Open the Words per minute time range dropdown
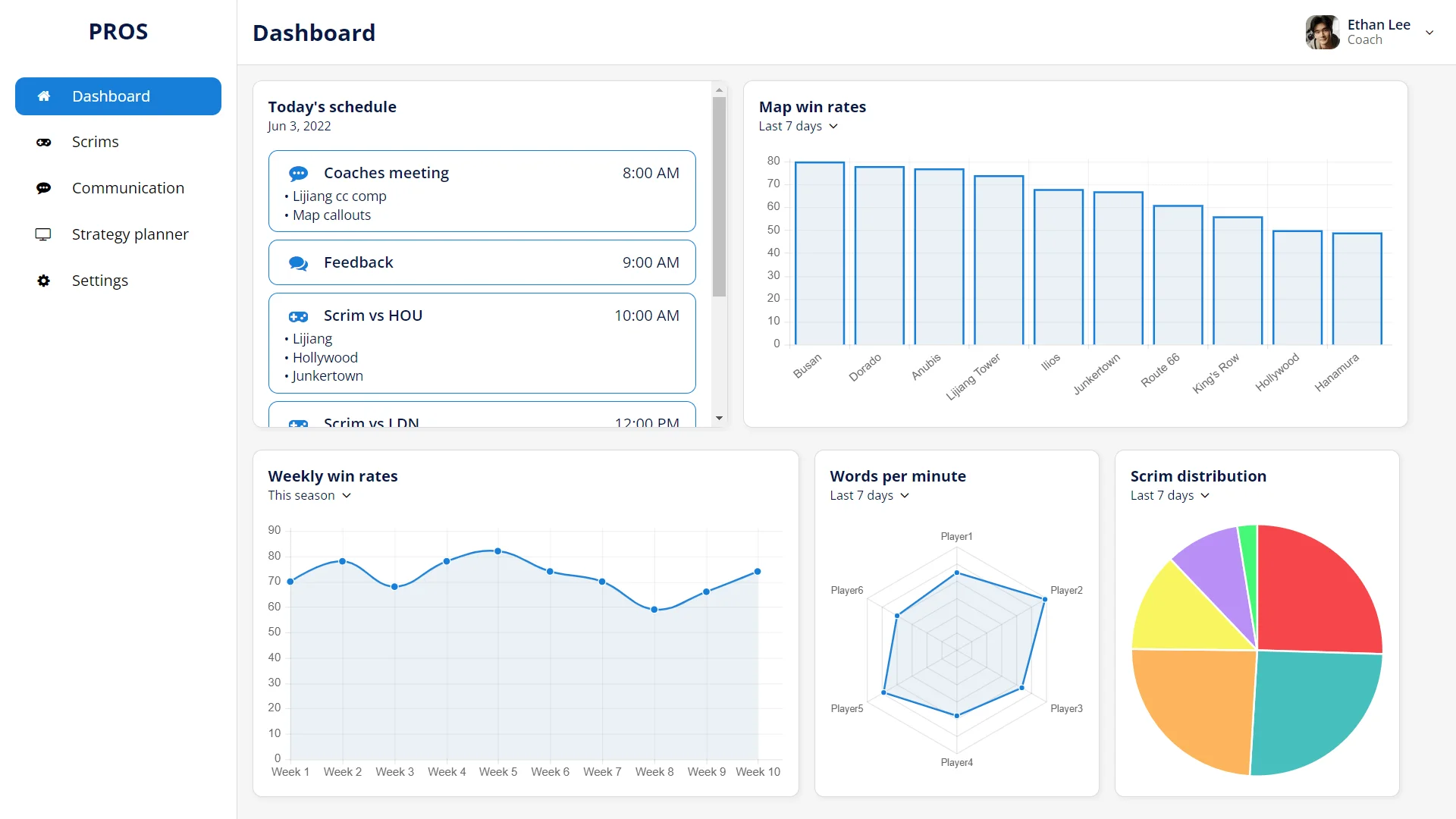Viewport: 1456px width, 819px height. [869, 495]
